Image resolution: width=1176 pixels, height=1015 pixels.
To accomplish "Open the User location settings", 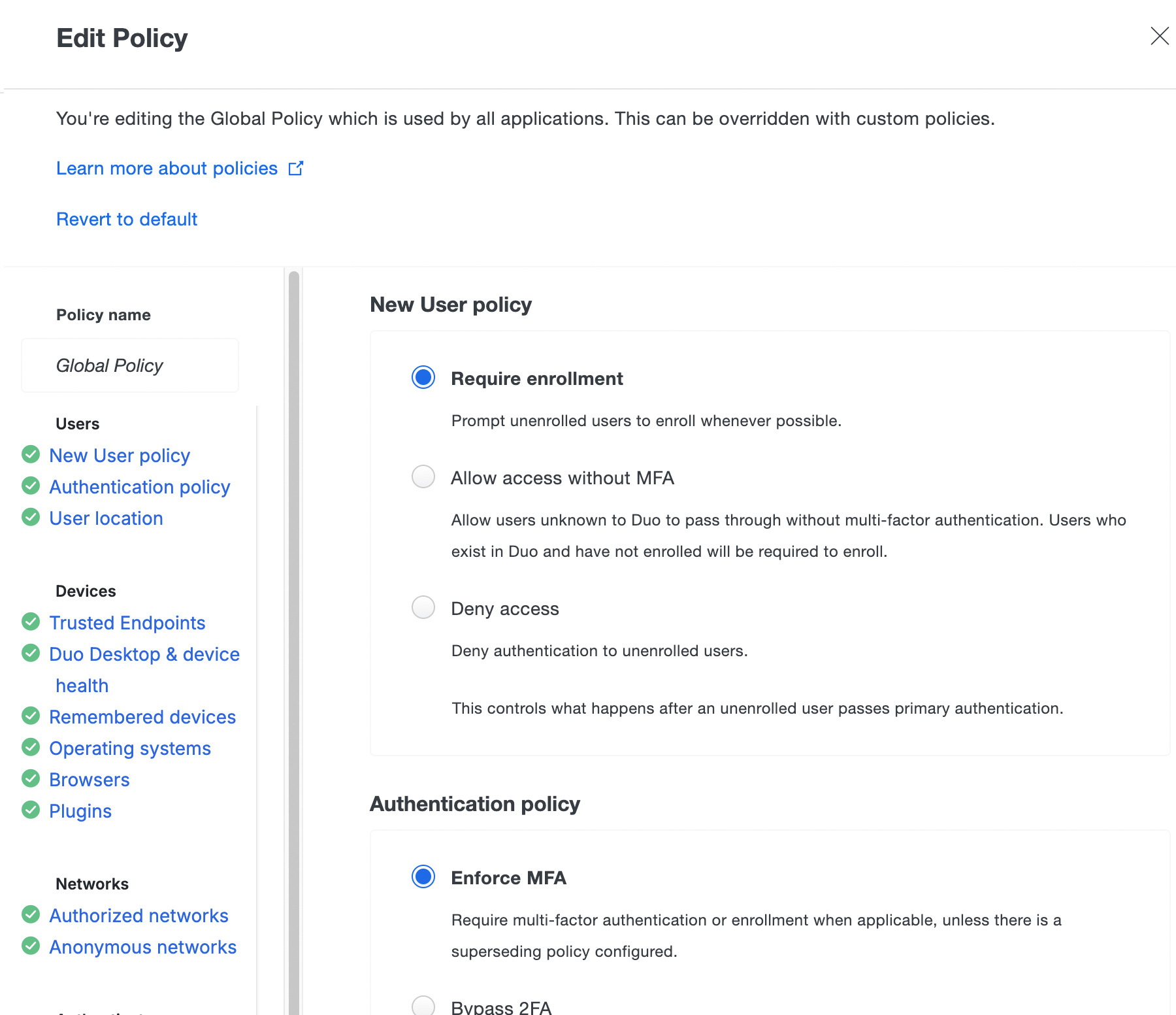I will 106,518.
